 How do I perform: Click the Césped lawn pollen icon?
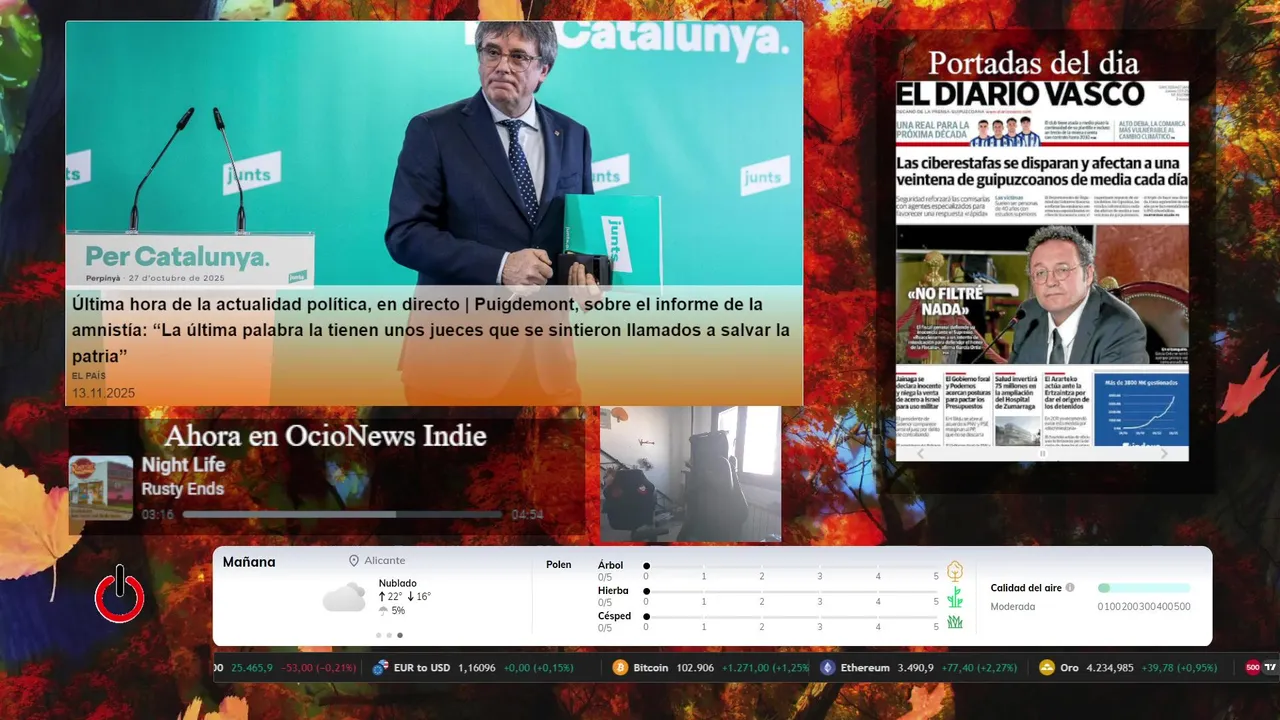pos(955,621)
